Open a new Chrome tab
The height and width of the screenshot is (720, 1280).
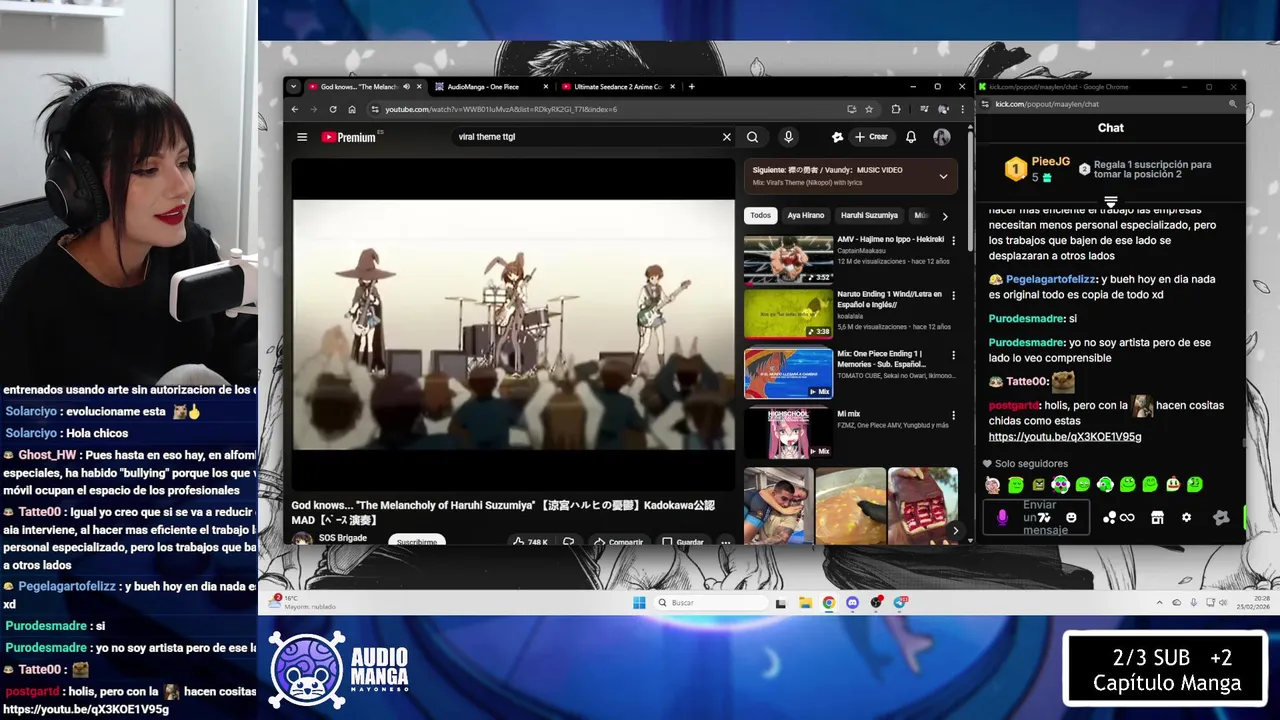pyautogui.click(x=691, y=87)
